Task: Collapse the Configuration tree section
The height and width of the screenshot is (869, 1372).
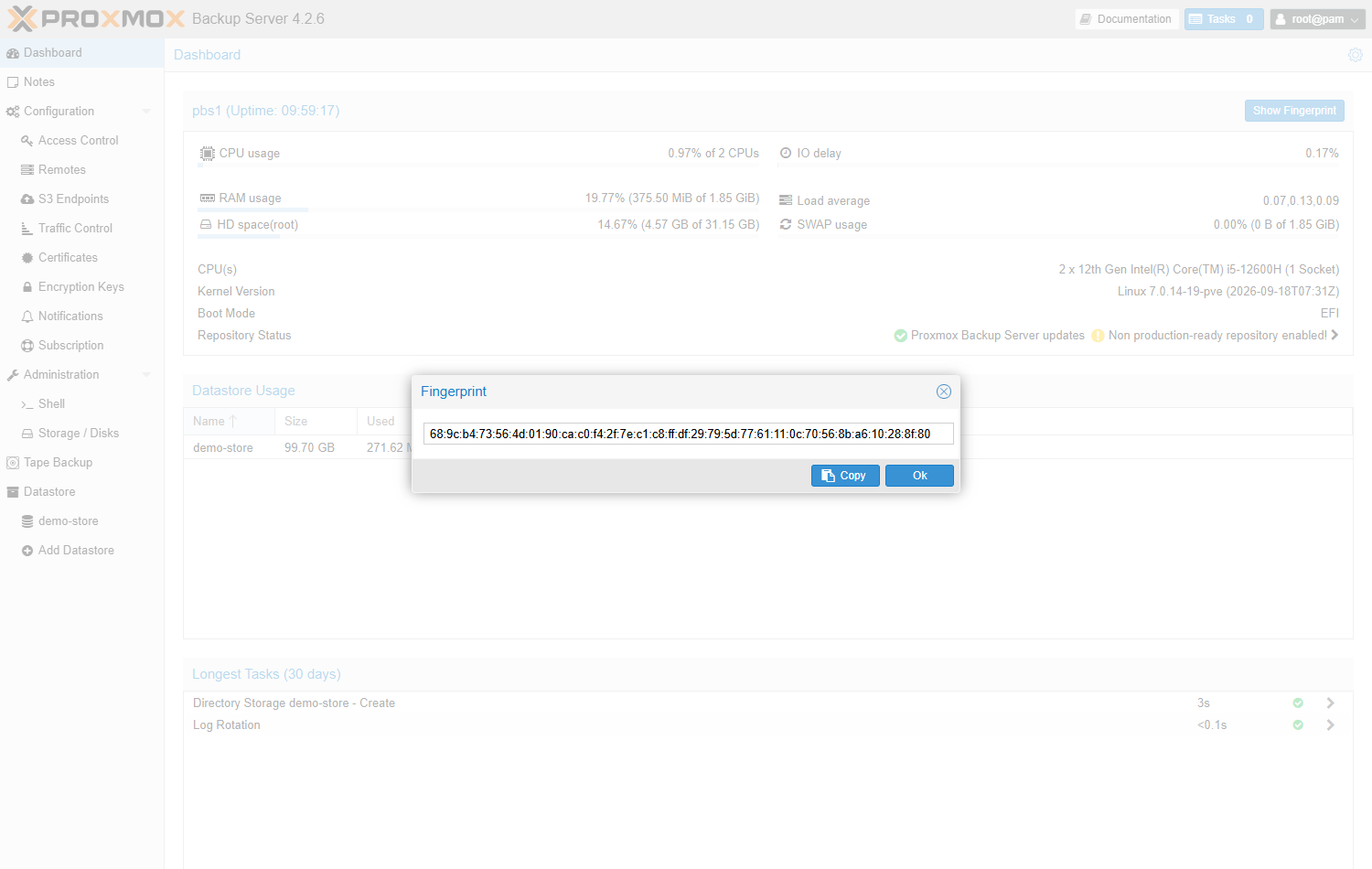Action: pos(146,112)
